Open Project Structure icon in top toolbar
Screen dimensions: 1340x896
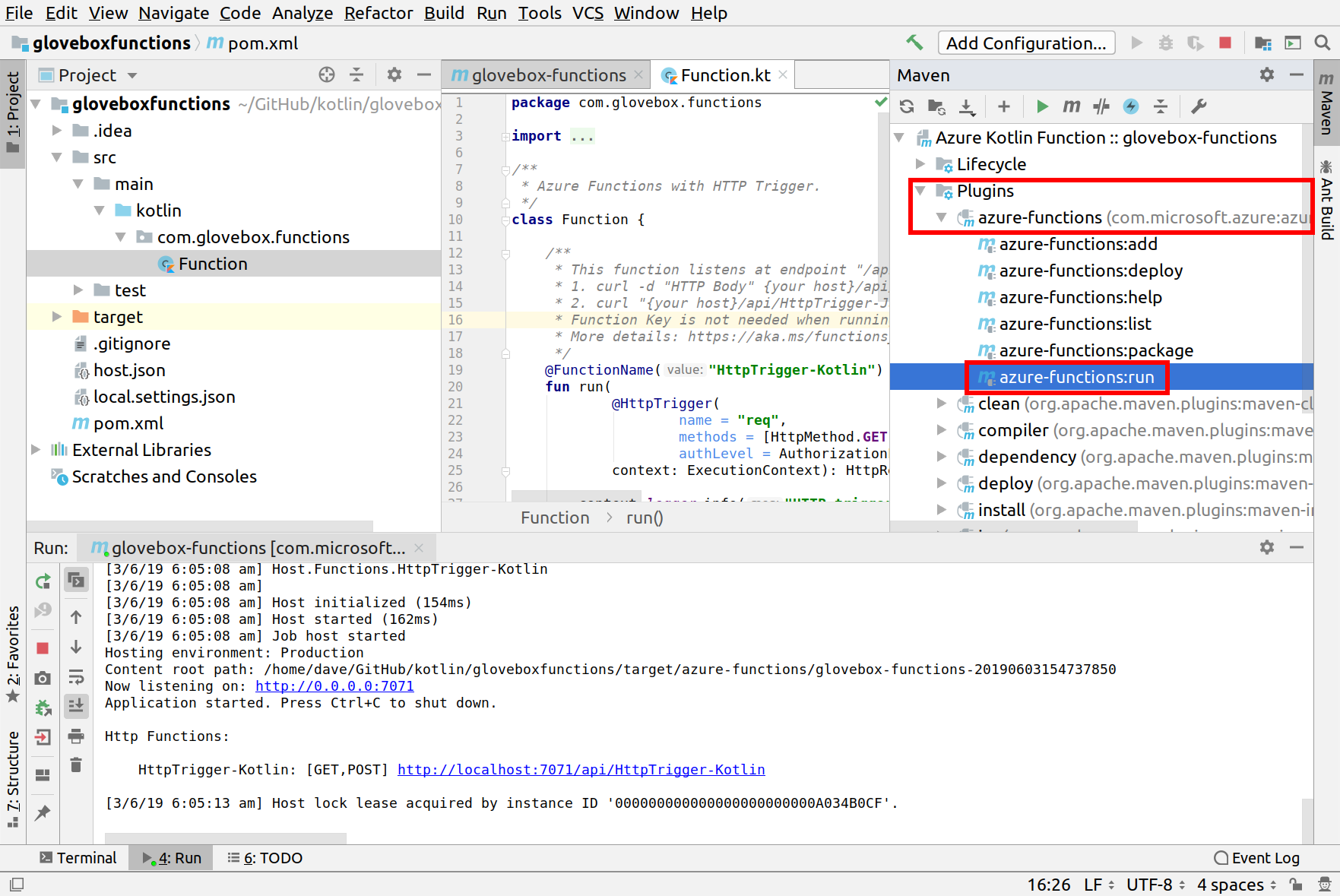click(1262, 43)
